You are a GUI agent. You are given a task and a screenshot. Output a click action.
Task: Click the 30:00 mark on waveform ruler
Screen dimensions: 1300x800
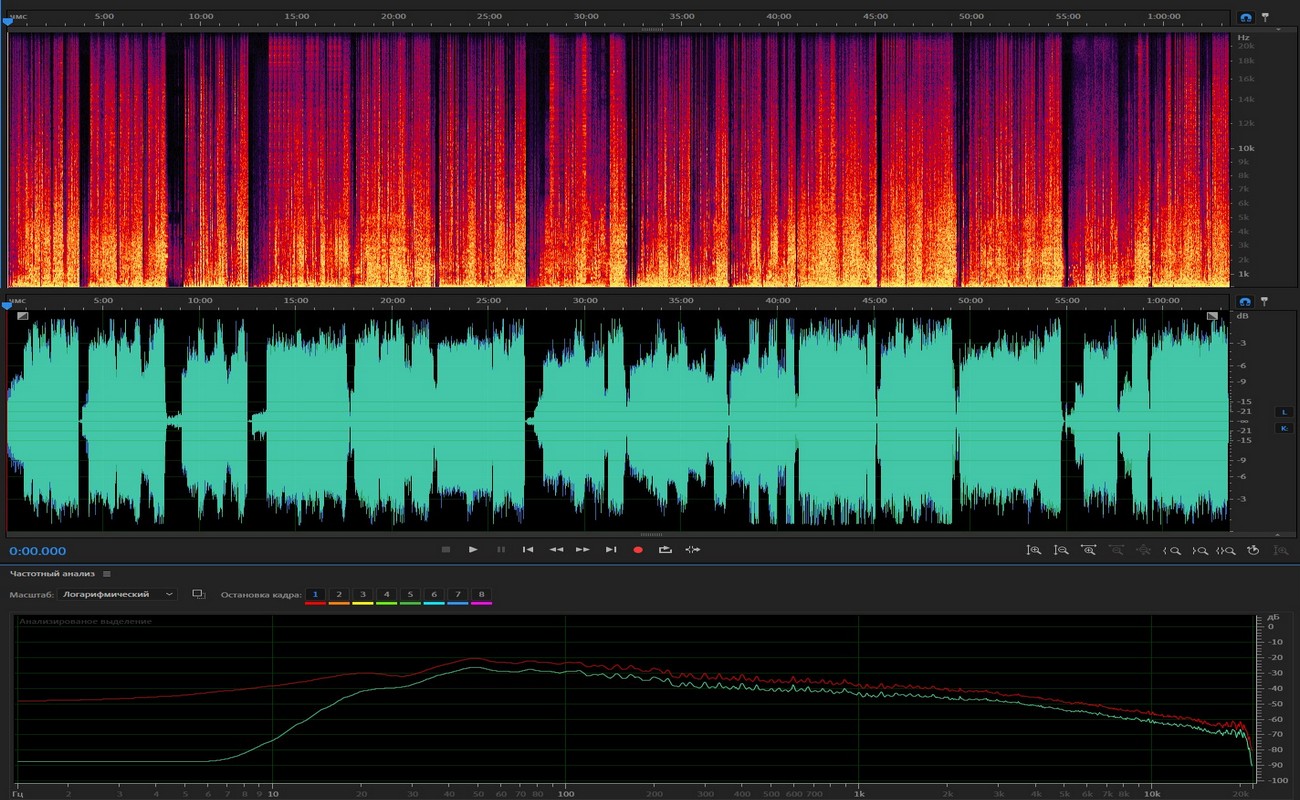tap(586, 300)
